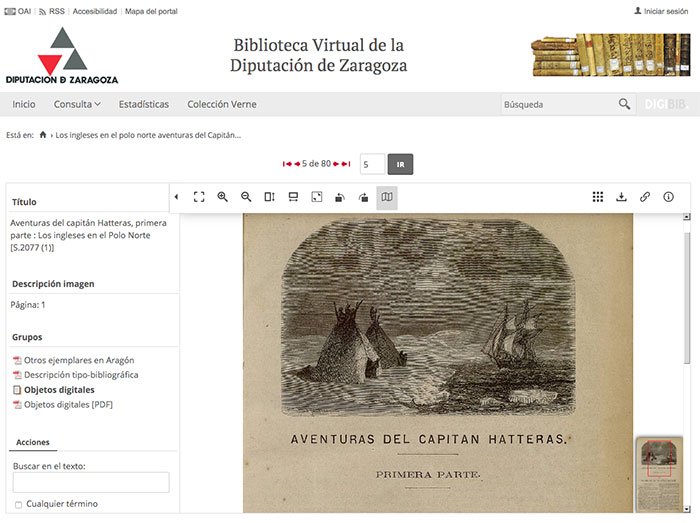Image resolution: width=700 pixels, height=523 pixels.
Task: Open Mapa del portal link
Action: pos(151,11)
